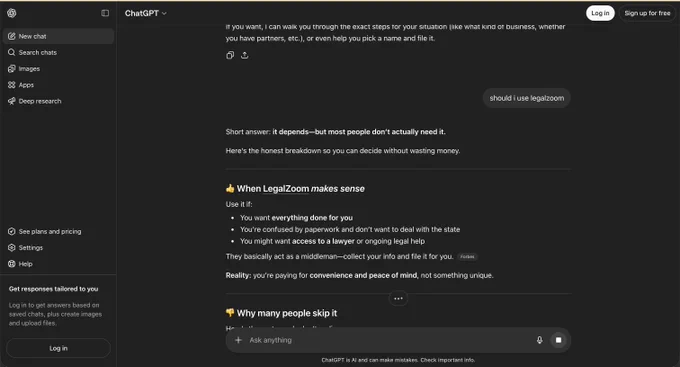Viewport: 680px width, 367px height.
Task: Click Sign up for free
Action: tap(647, 13)
